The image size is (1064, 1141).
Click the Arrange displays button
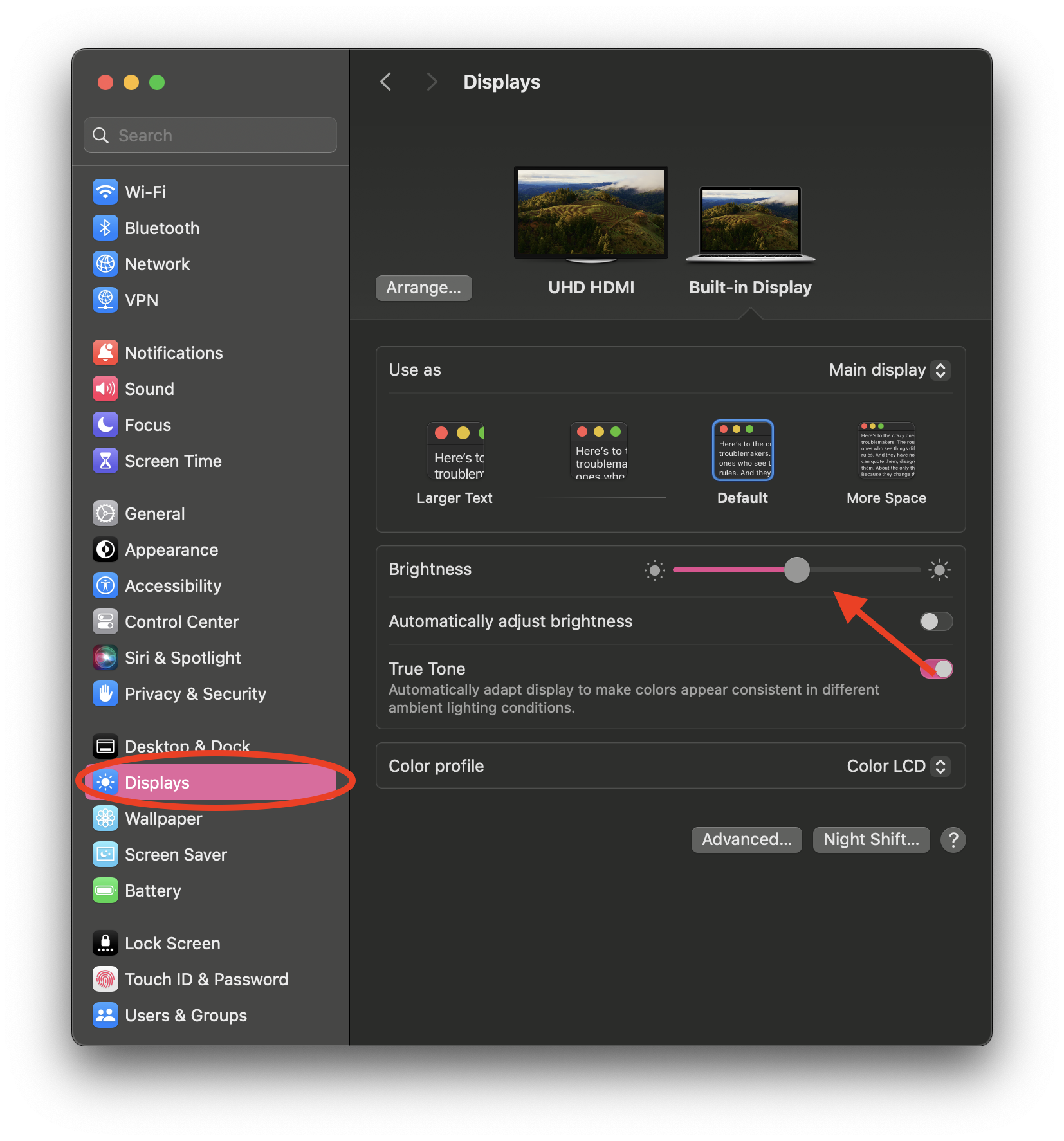point(423,288)
